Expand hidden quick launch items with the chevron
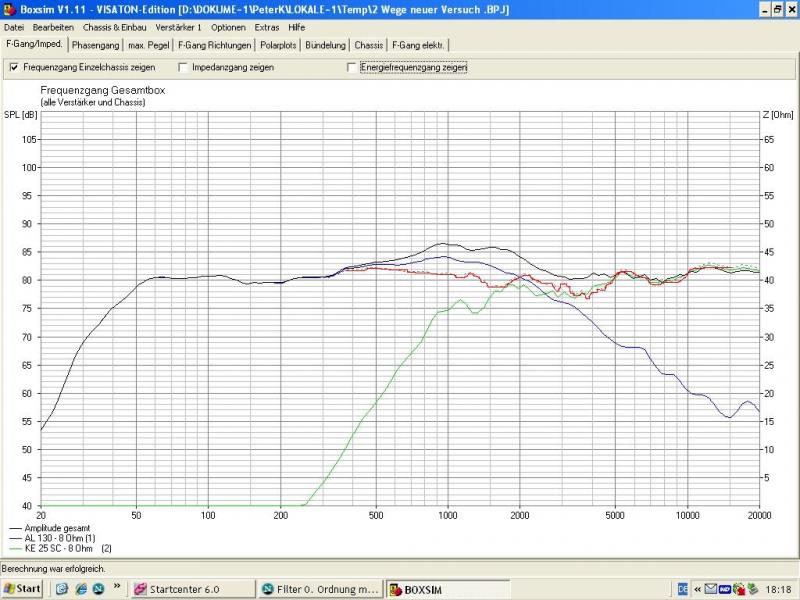This screenshot has width=800, height=600. tap(117, 586)
